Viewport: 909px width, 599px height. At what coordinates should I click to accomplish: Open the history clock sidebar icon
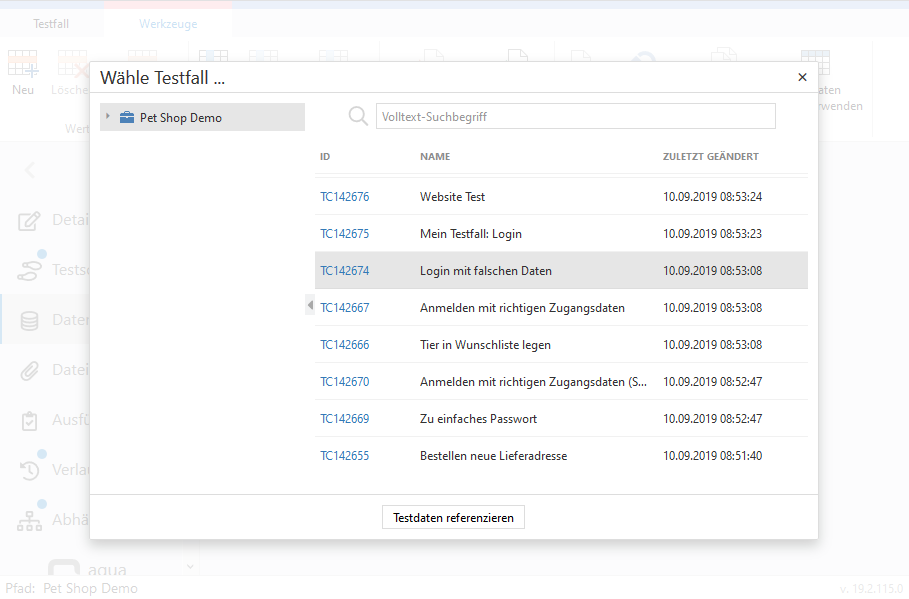click(x=31, y=470)
